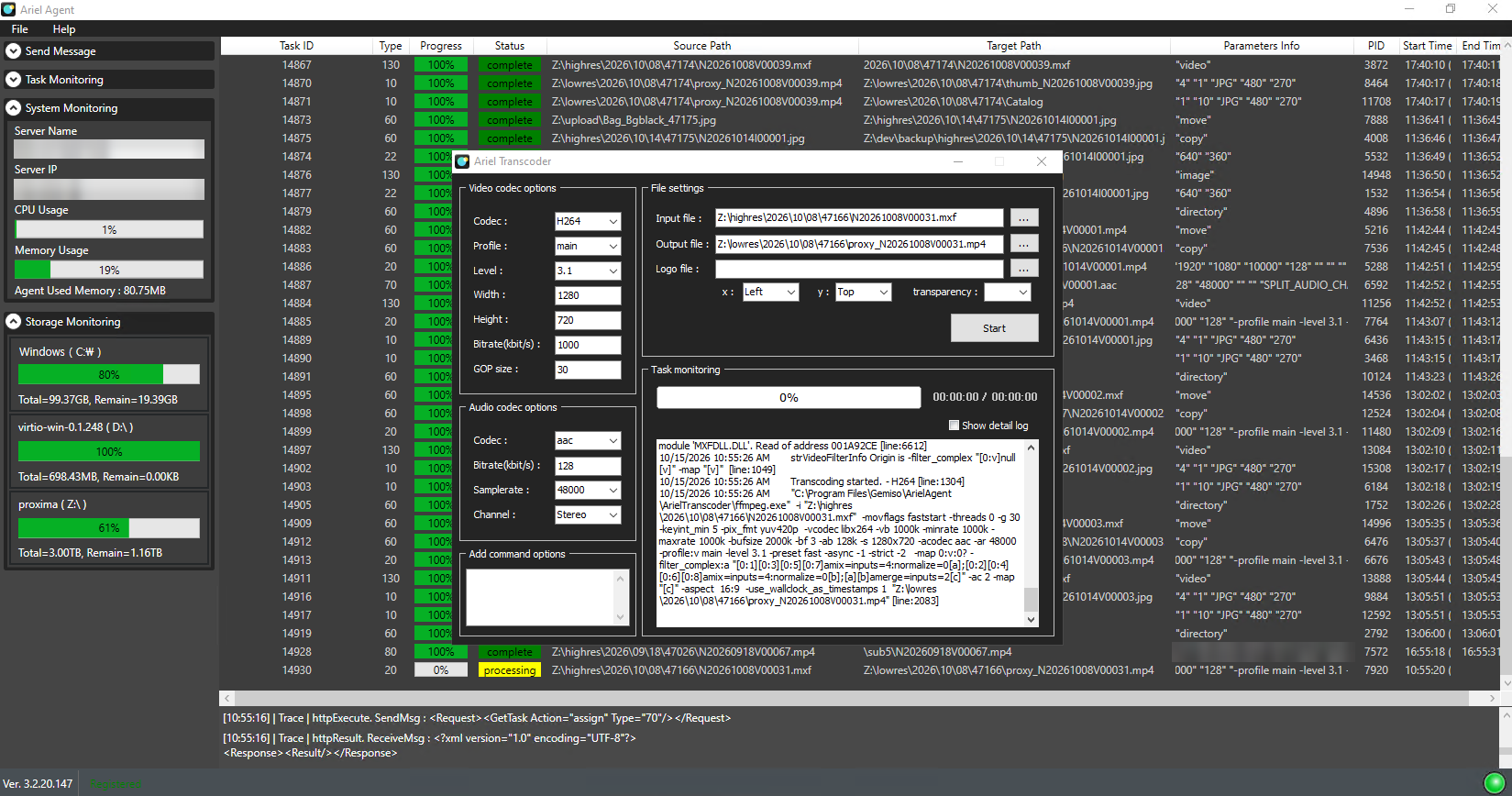This screenshot has height=796, width=1512.
Task: Click the Logo file path field
Action: (x=859, y=269)
